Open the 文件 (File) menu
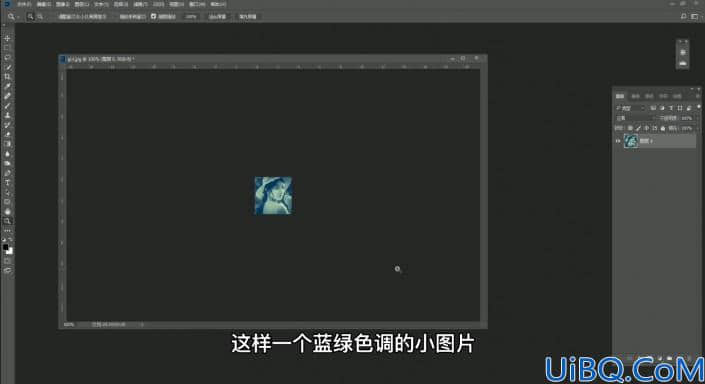This screenshot has width=705, height=384. click(24, 4)
